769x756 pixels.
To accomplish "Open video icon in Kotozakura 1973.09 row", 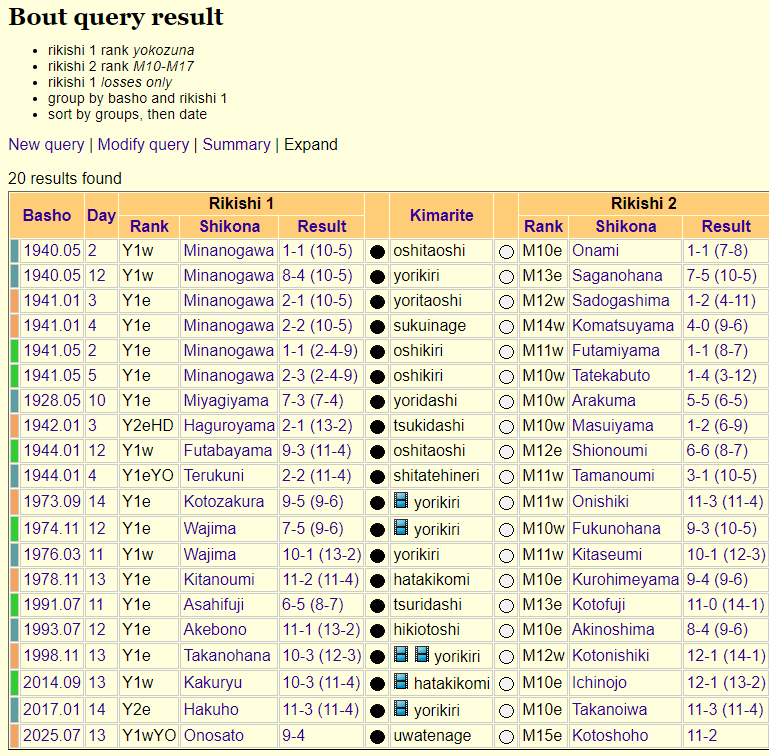I will point(401,500).
